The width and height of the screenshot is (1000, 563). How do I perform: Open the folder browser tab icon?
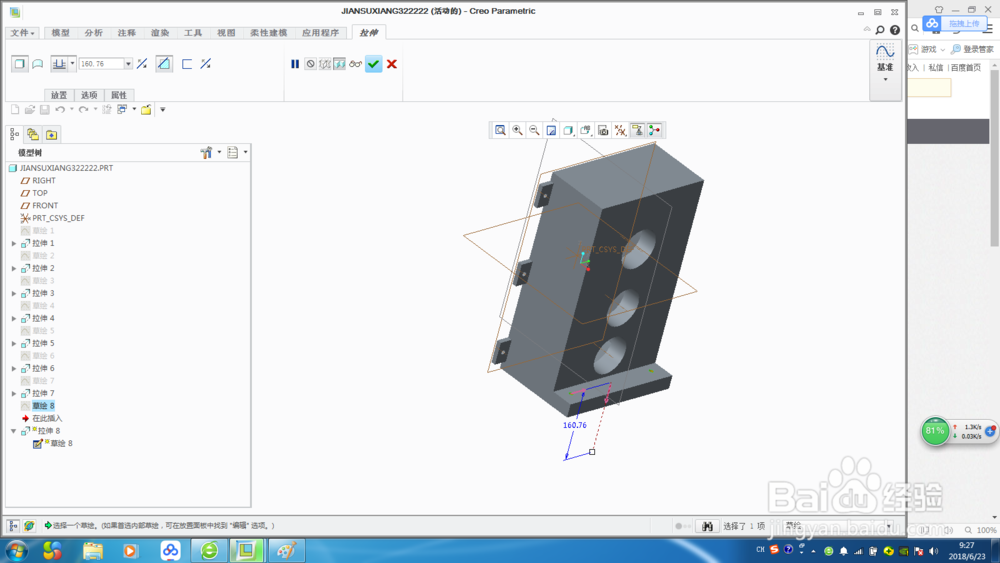pyautogui.click(x=33, y=135)
